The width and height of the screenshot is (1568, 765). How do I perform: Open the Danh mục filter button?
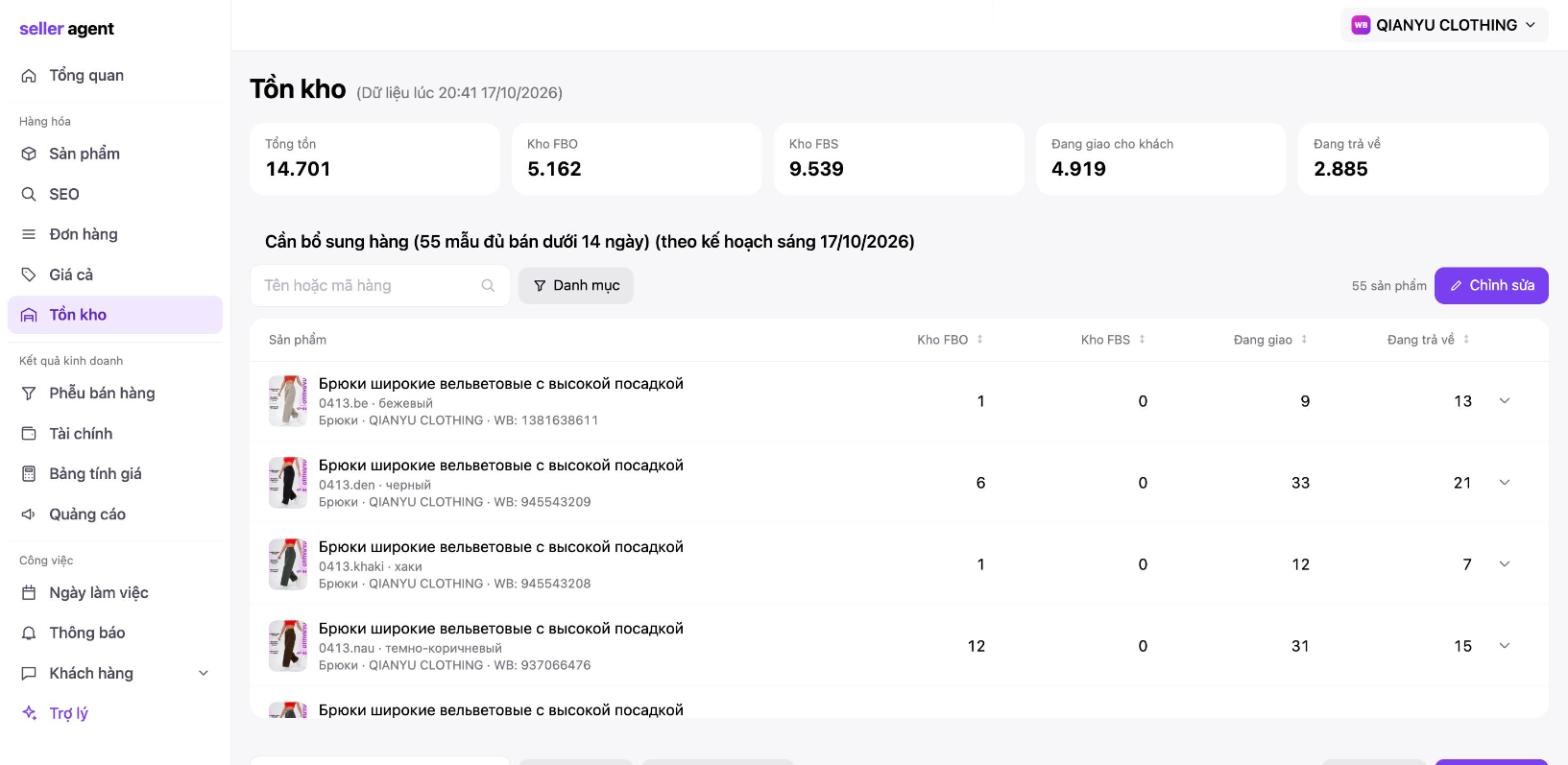click(x=576, y=286)
